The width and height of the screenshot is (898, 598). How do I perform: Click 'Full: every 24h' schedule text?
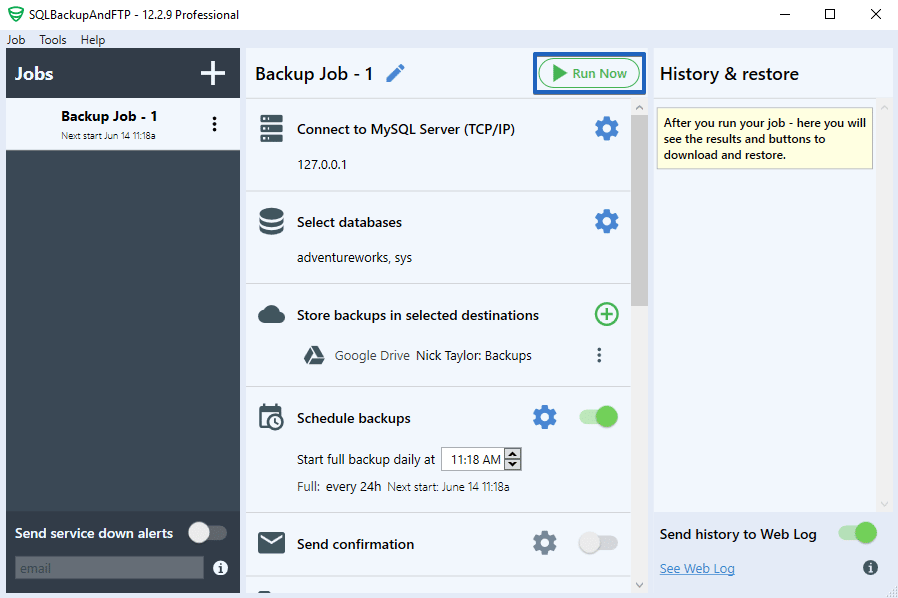point(339,486)
